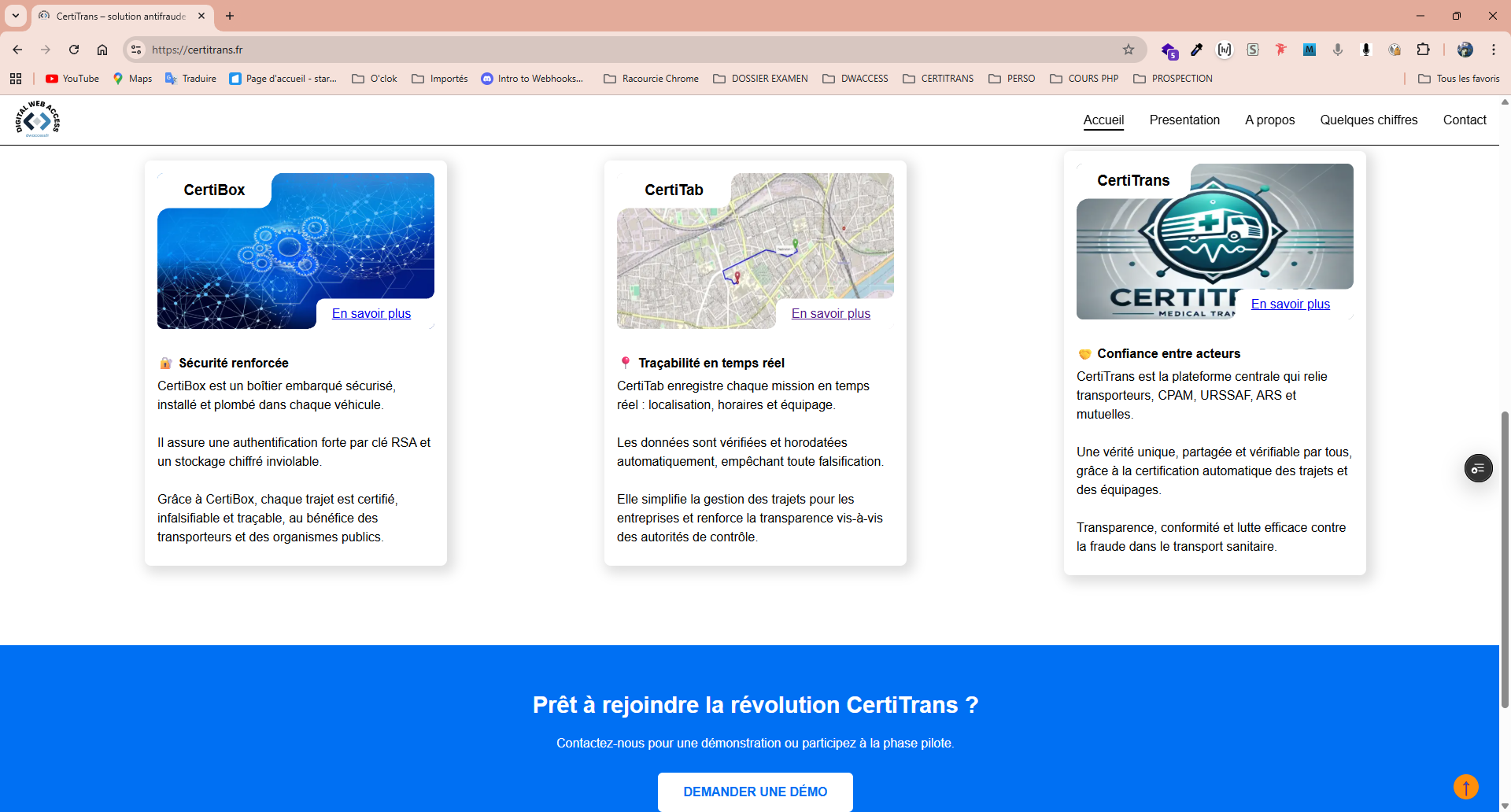
Task: Click the orange scroll-to-top arrow
Action: tap(1465, 786)
